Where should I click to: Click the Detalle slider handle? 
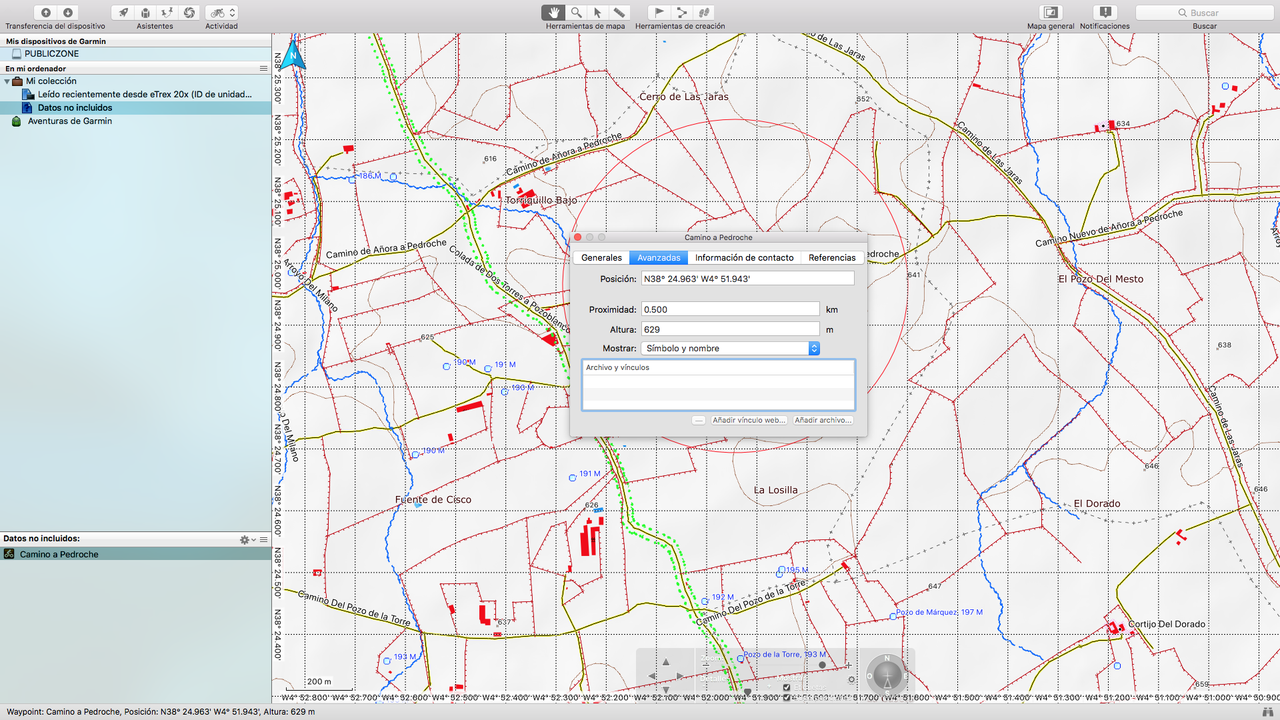(x=748, y=691)
